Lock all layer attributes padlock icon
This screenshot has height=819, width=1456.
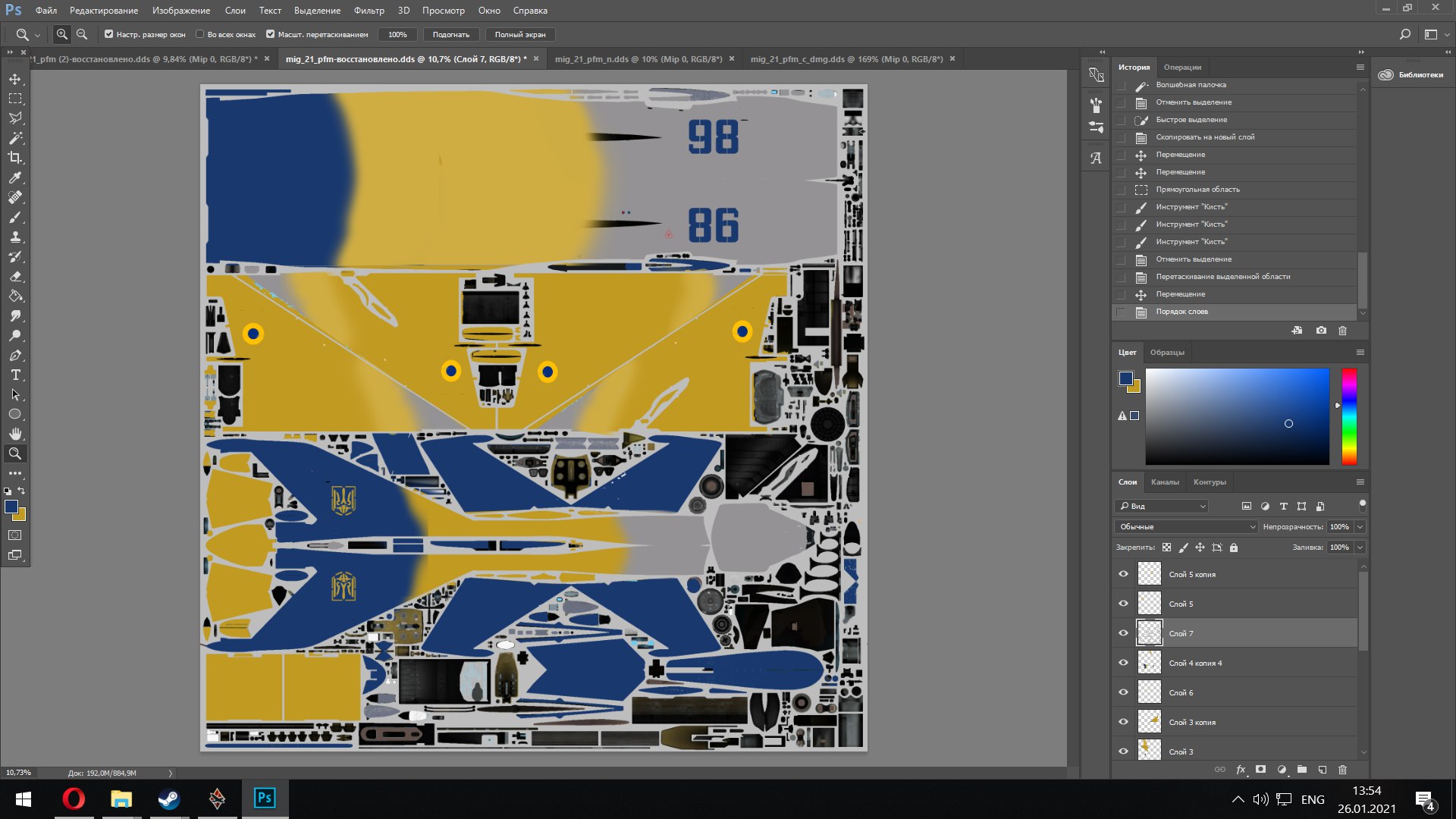(1234, 548)
